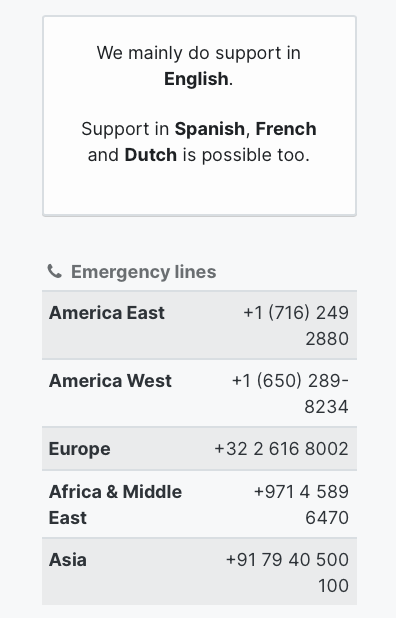Image resolution: width=396 pixels, height=618 pixels.
Task: Click the phone icon beside Emergency lines
Action: (x=54, y=272)
